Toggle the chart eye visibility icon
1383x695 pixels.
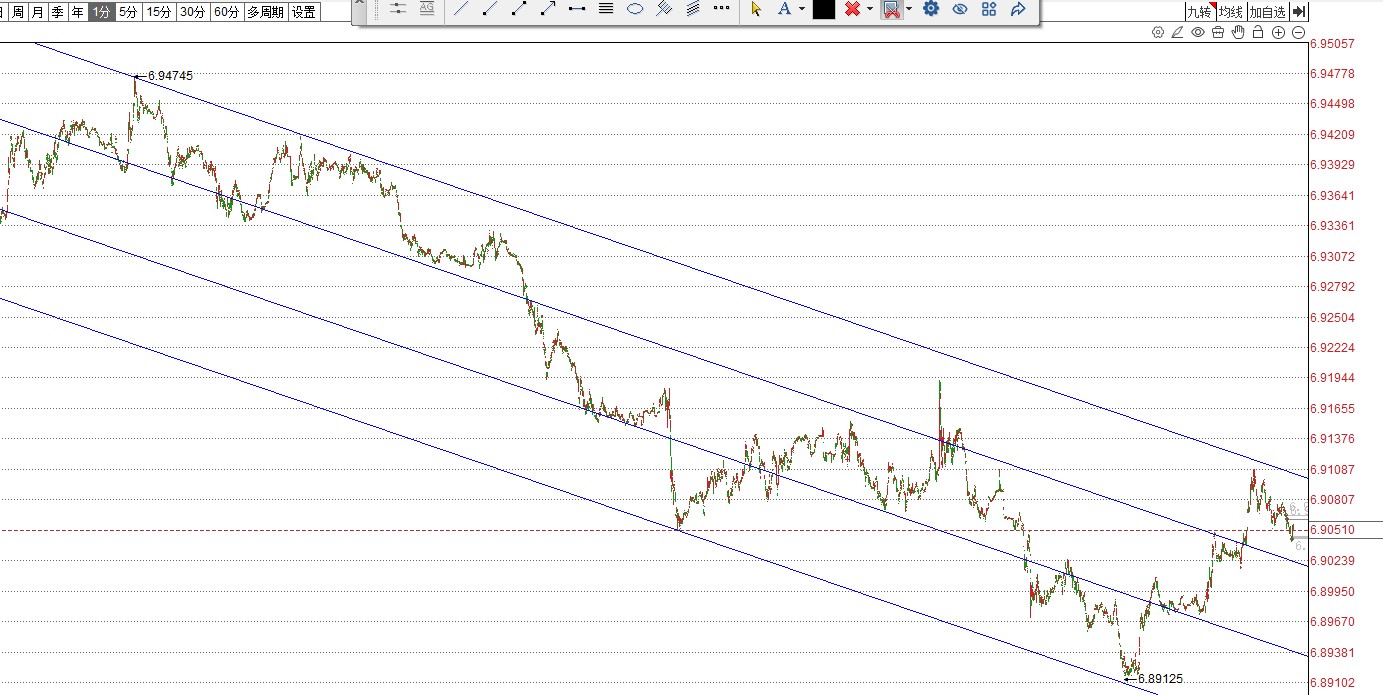point(1198,32)
